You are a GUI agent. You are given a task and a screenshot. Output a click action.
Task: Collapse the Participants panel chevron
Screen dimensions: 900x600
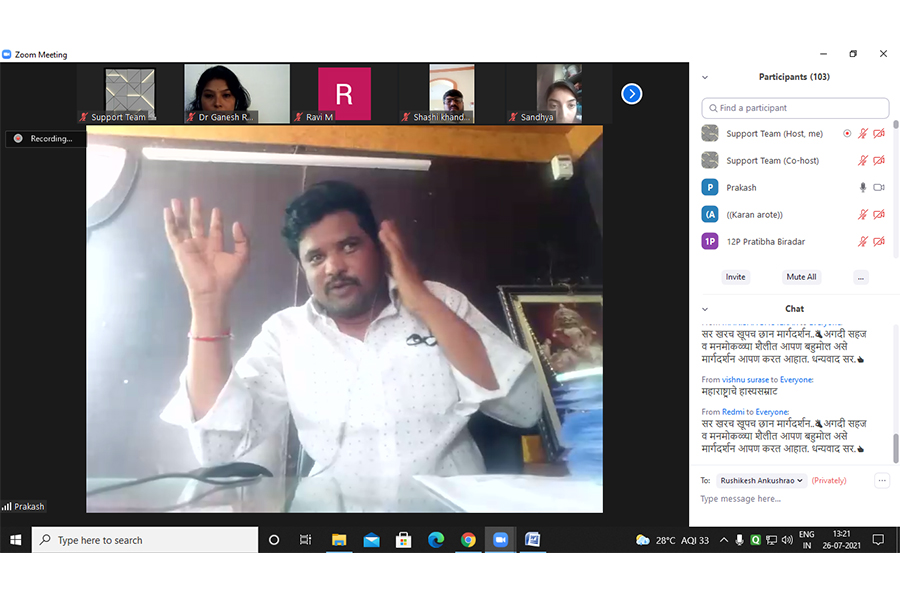pos(705,77)
